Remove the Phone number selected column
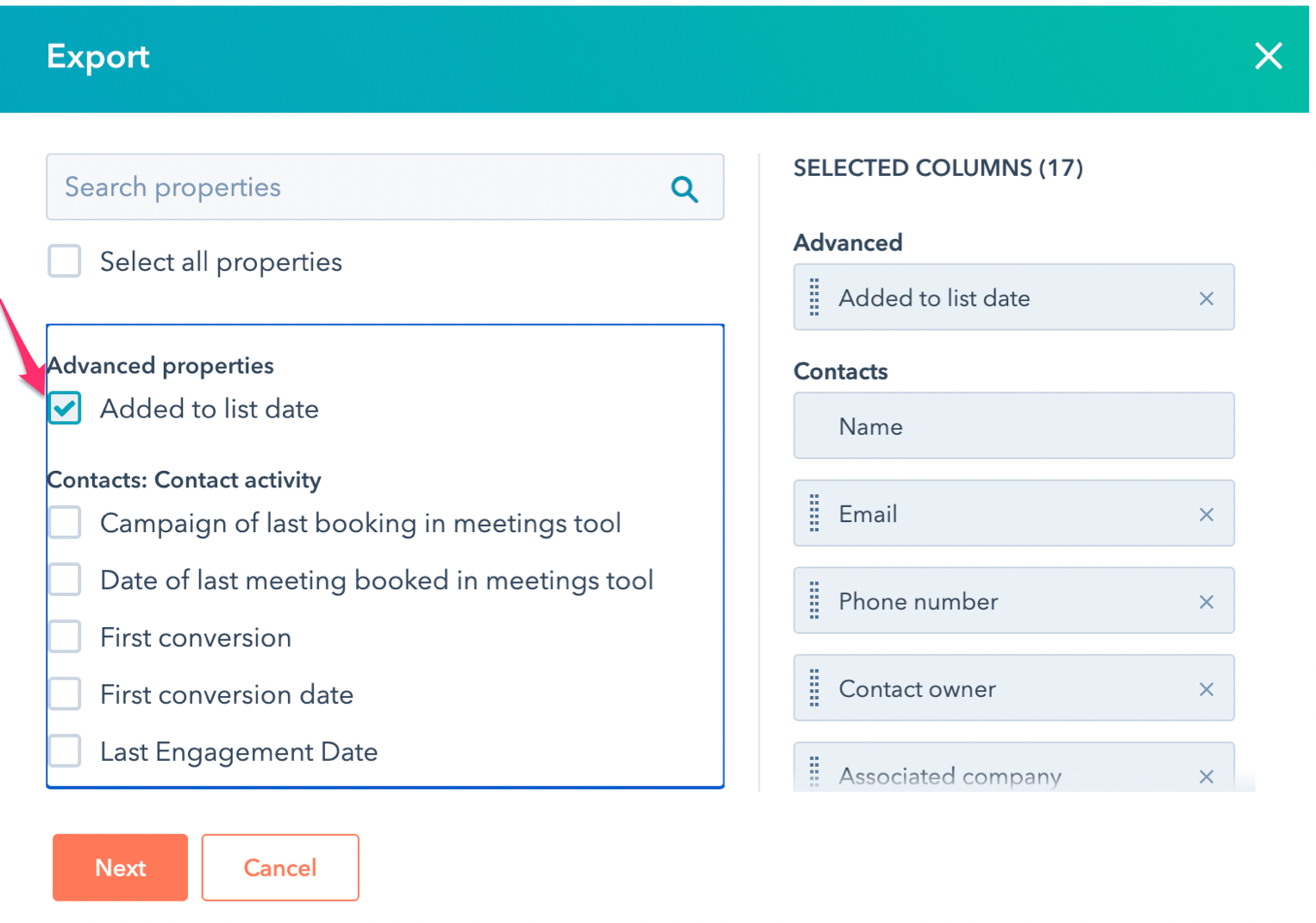The height and width of the screenshot is (923, 1316). tap(1206, 602)
